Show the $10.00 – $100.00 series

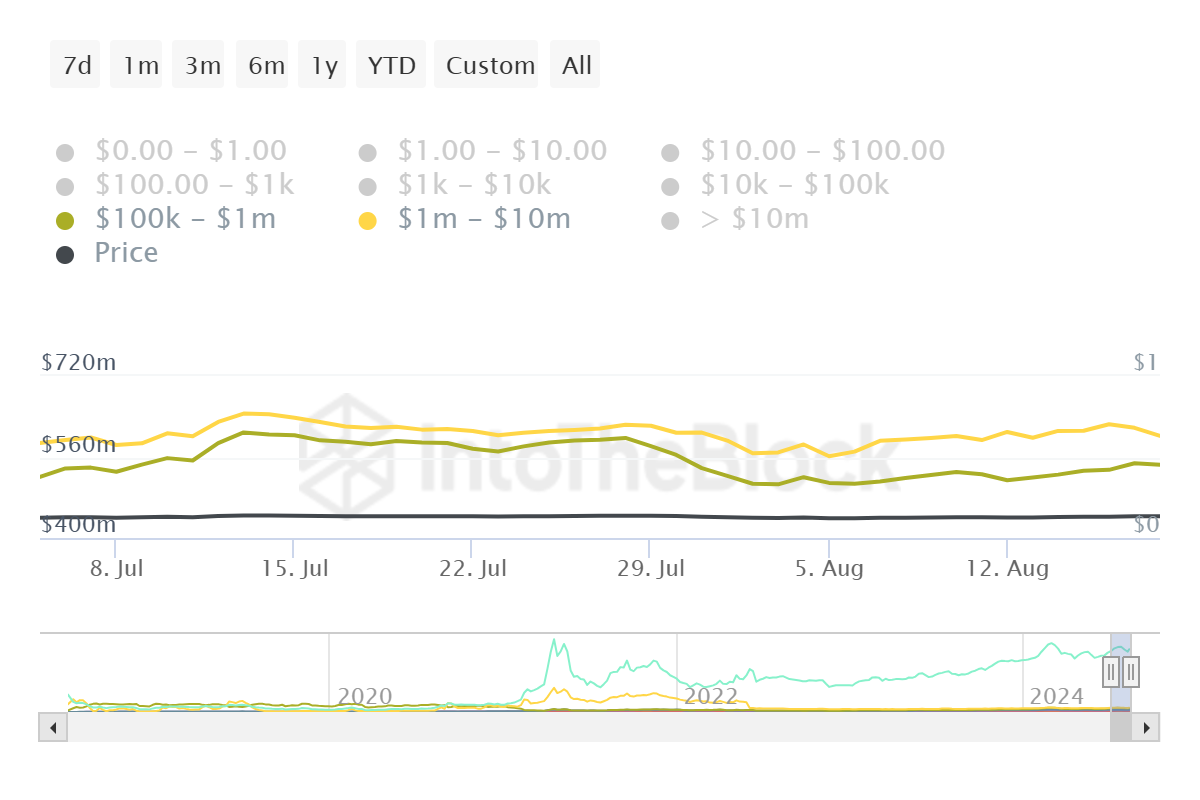tap(822, 151)
